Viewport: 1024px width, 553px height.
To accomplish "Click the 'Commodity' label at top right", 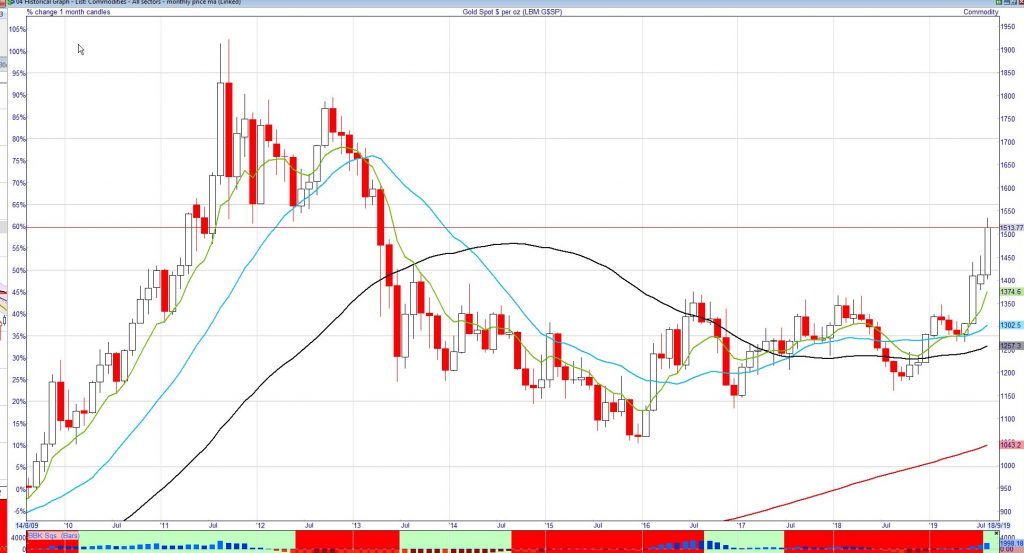I will point(980,12).
